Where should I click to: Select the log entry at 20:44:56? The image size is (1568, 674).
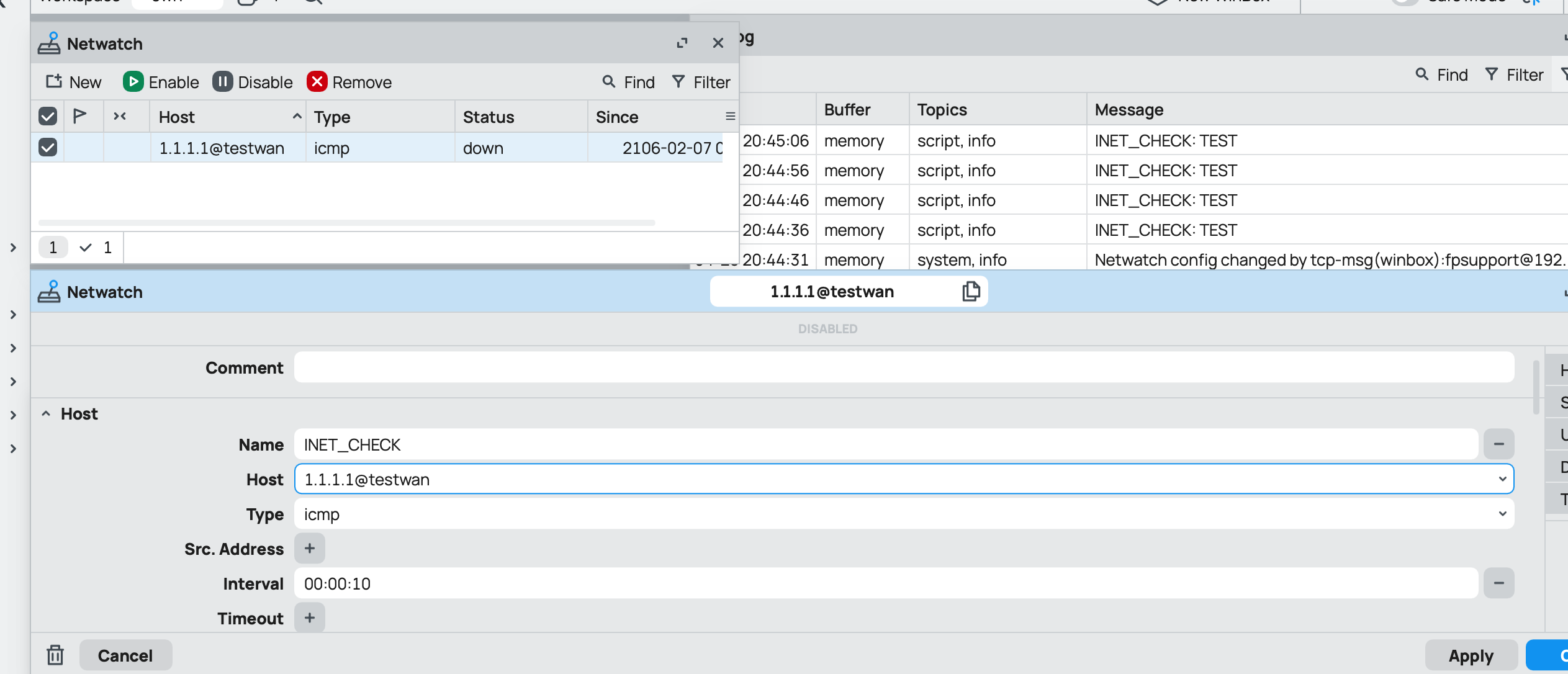(x=1153, y=170)
